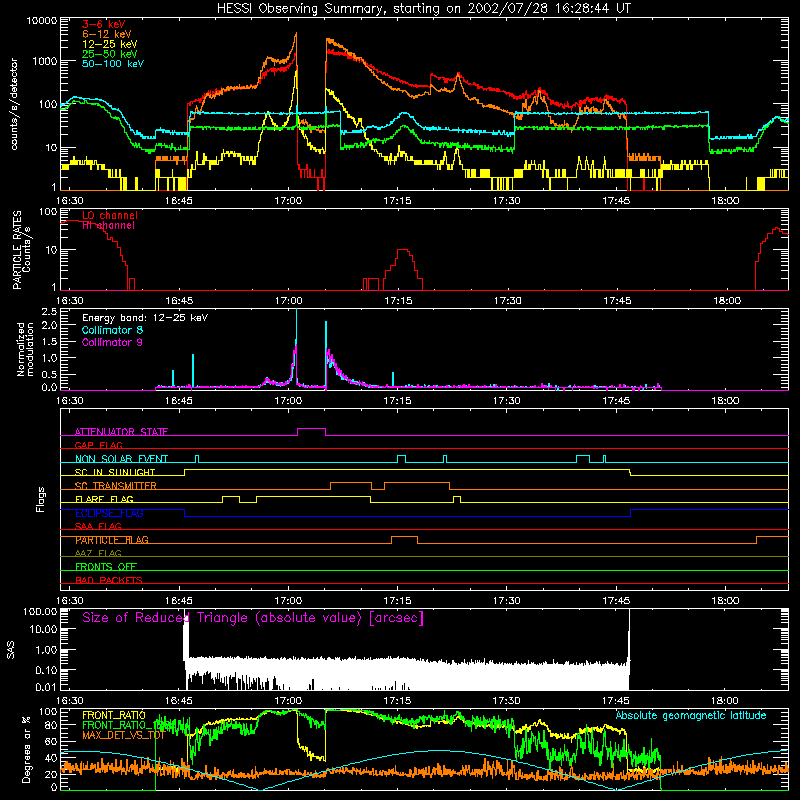Click the Size of Reduced Triangle label
The width and height of the screenshot is (800, 800).
[253, 618]
